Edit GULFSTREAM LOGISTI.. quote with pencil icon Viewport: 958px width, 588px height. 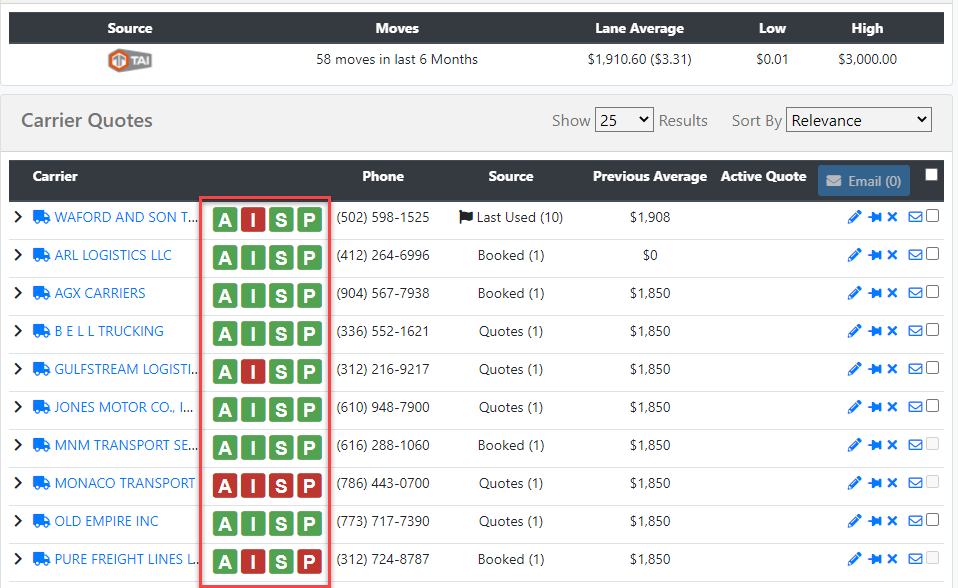854,369
